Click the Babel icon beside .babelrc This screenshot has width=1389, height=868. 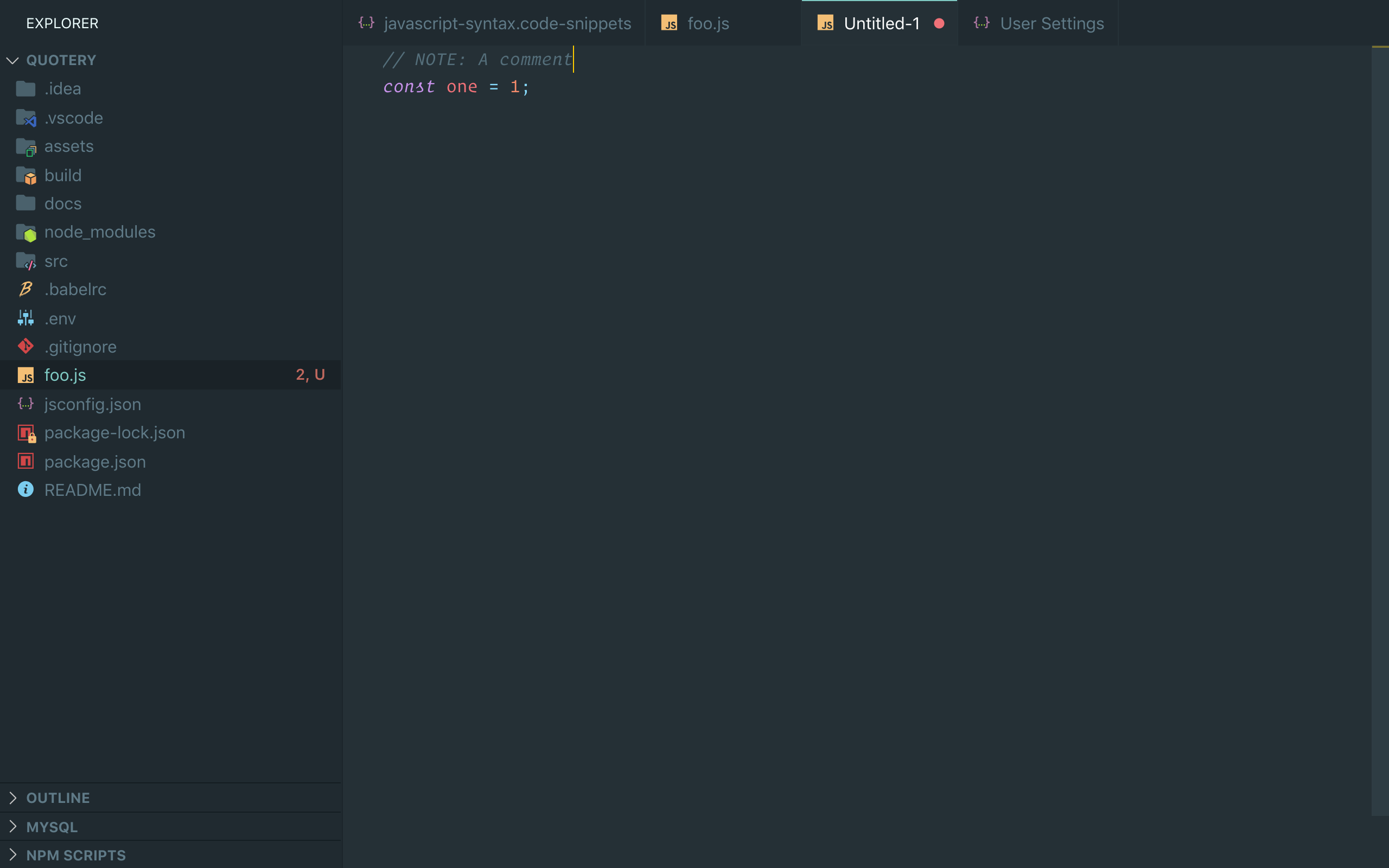point(26,289)
